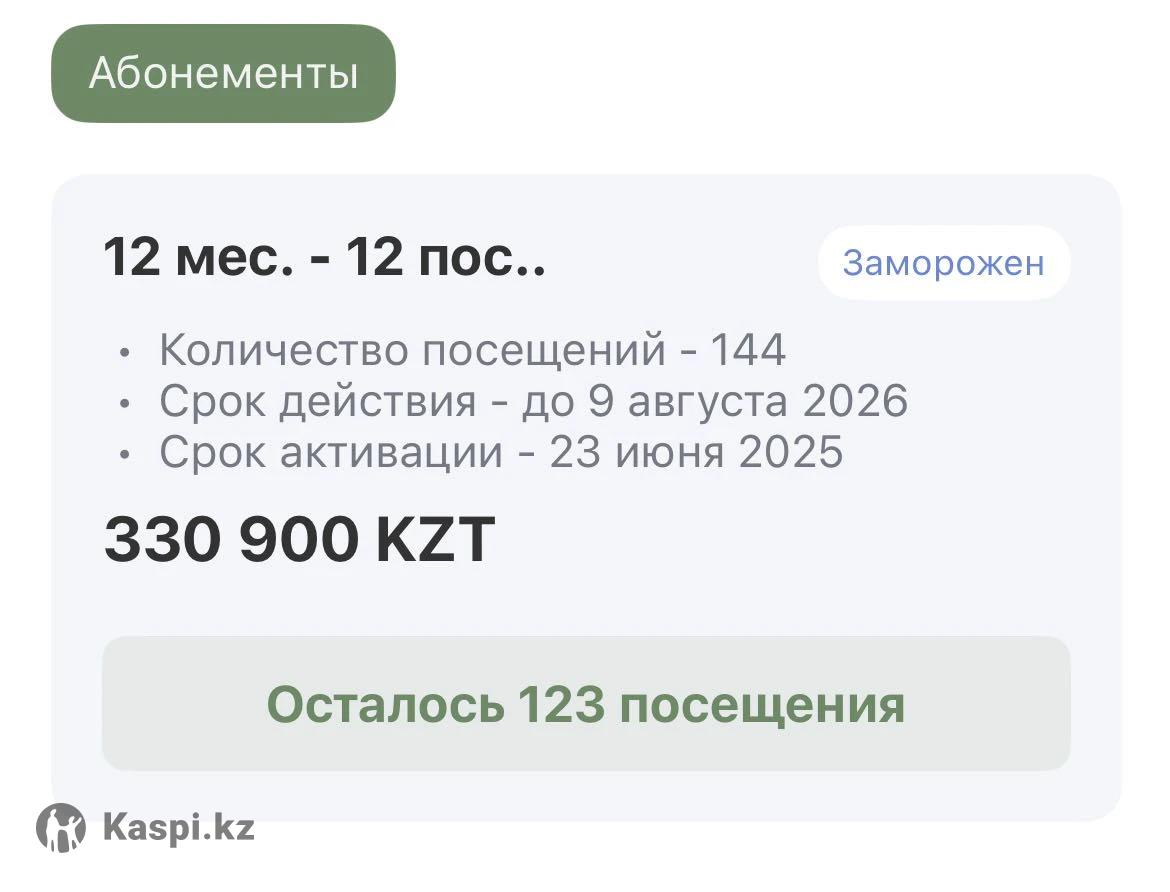The image size is (1170, 892).
Task: Click the Kaspi.kz text link
Action: (x=179, y=828)
